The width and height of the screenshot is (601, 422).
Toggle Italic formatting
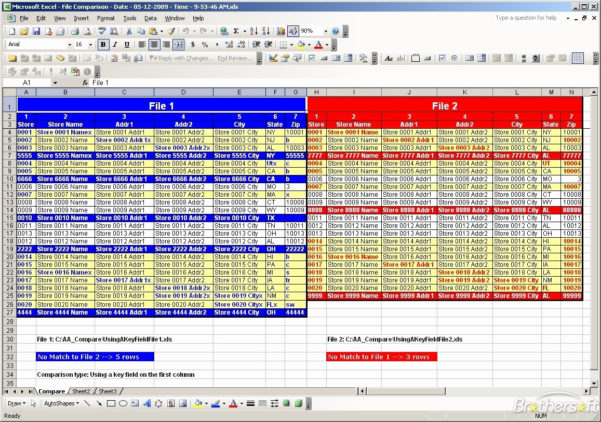pyautogui.click(x=114, y=45)
